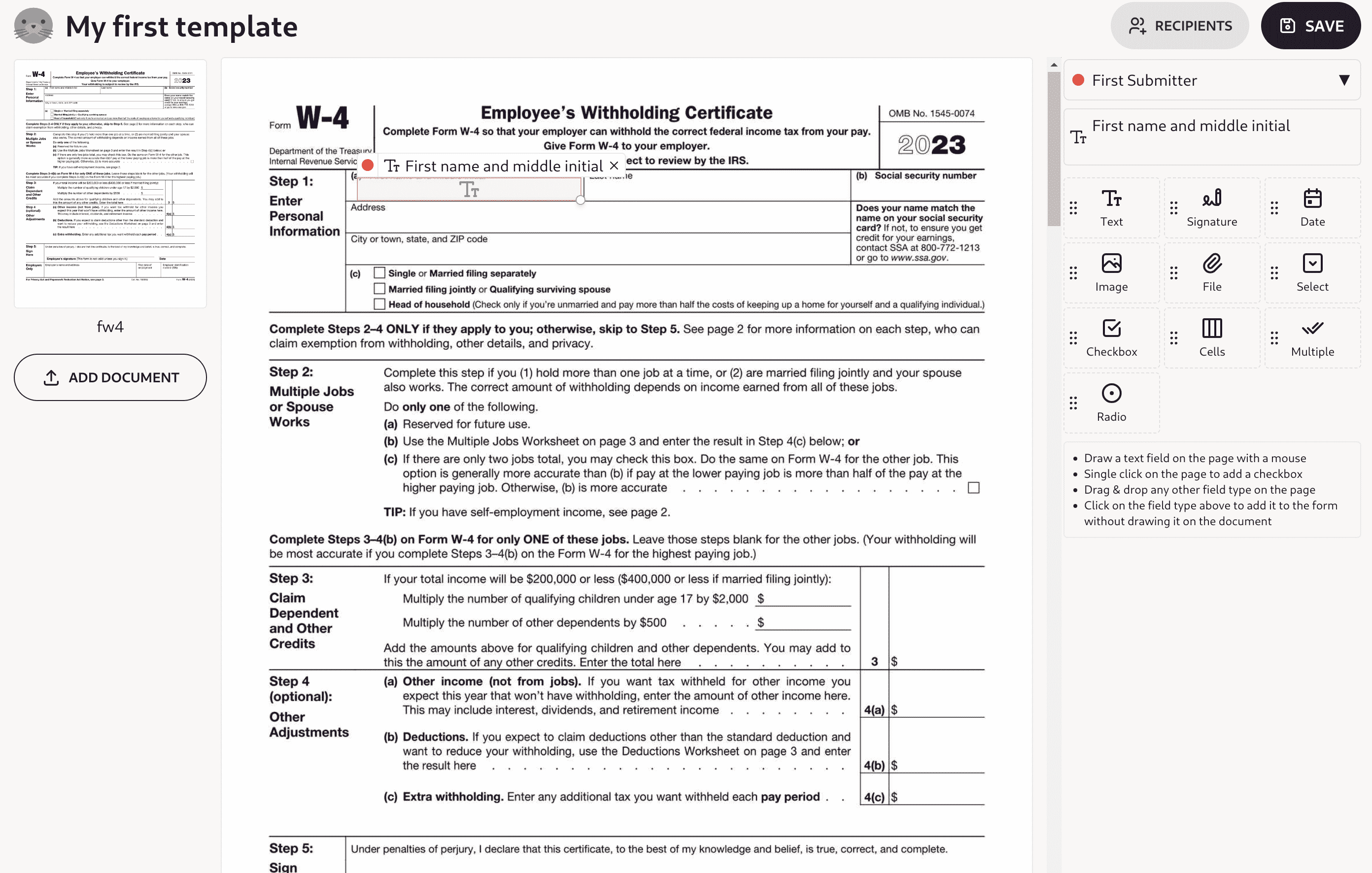1372x873 pixels.
Task: Select the Text field type
Action: click(x=1110, y=207)
